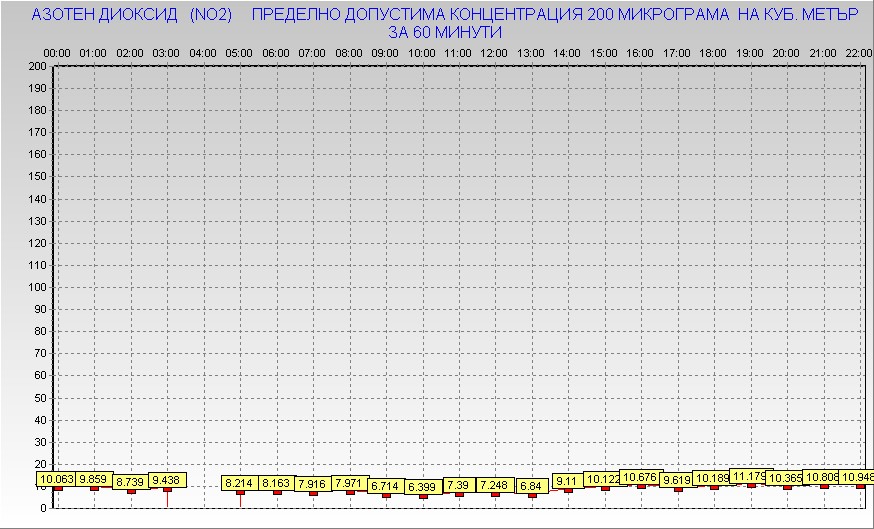The width and height of the screenshot is (874, 529).
Task: Click the 200 value on vertical axis
Action: pos(37,66)
